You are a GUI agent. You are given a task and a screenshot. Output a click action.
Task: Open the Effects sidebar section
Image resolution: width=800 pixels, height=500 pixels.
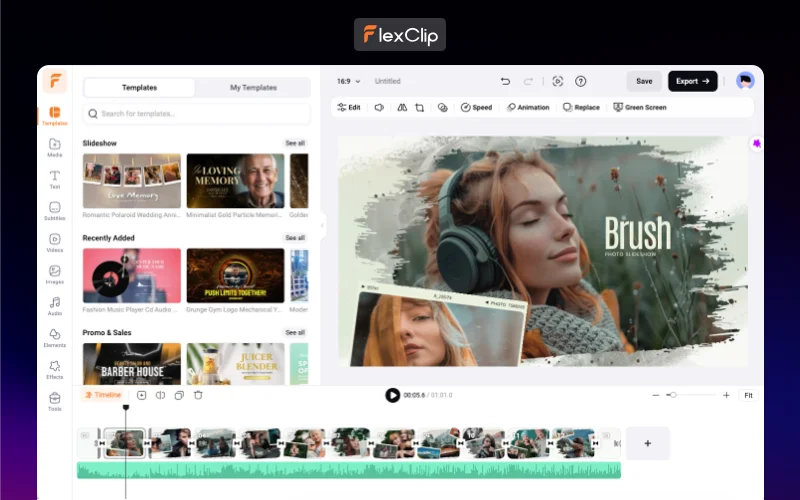click(55, 370)
